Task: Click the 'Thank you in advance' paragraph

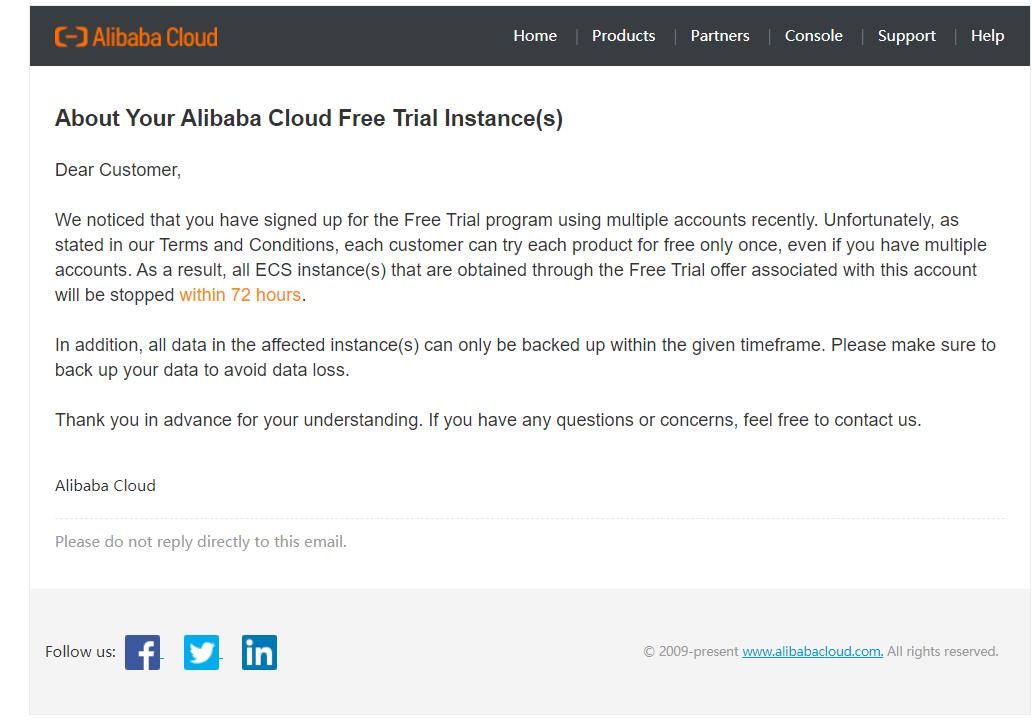Action: (488, 420)
